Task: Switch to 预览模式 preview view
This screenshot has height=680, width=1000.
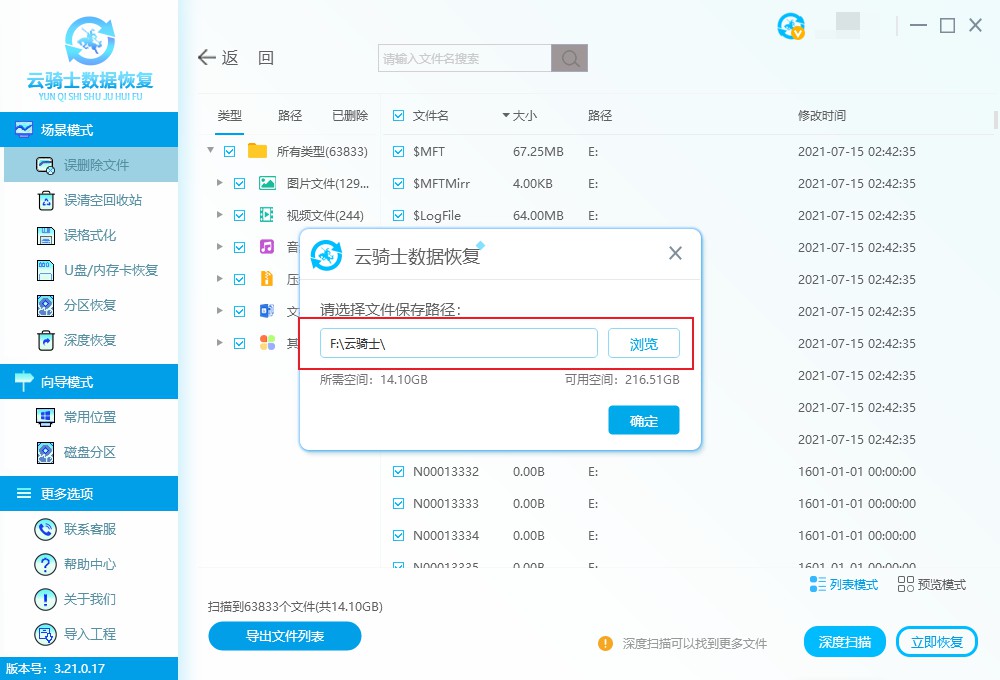Action: pyautogui.click(x=931, y=584)
